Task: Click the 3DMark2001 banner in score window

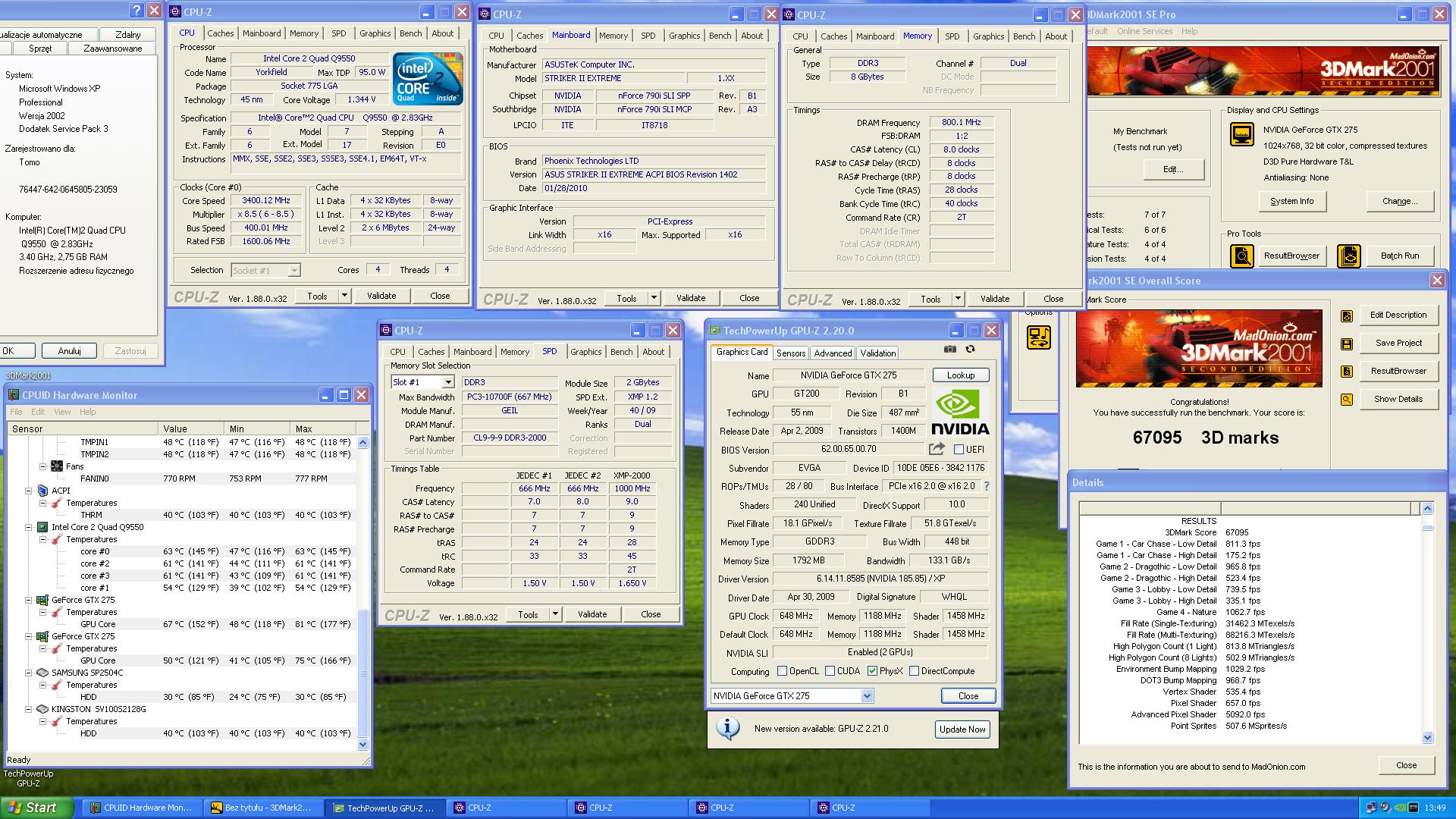Action: (x=1199, y=348)
